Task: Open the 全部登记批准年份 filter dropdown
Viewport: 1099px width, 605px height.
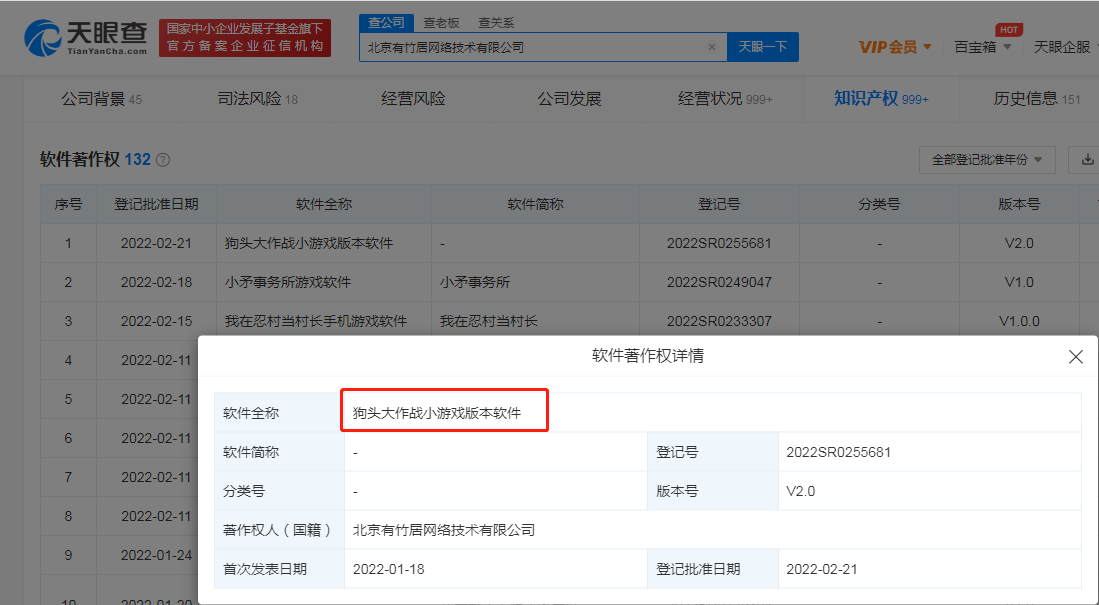Action: point(987,159)
